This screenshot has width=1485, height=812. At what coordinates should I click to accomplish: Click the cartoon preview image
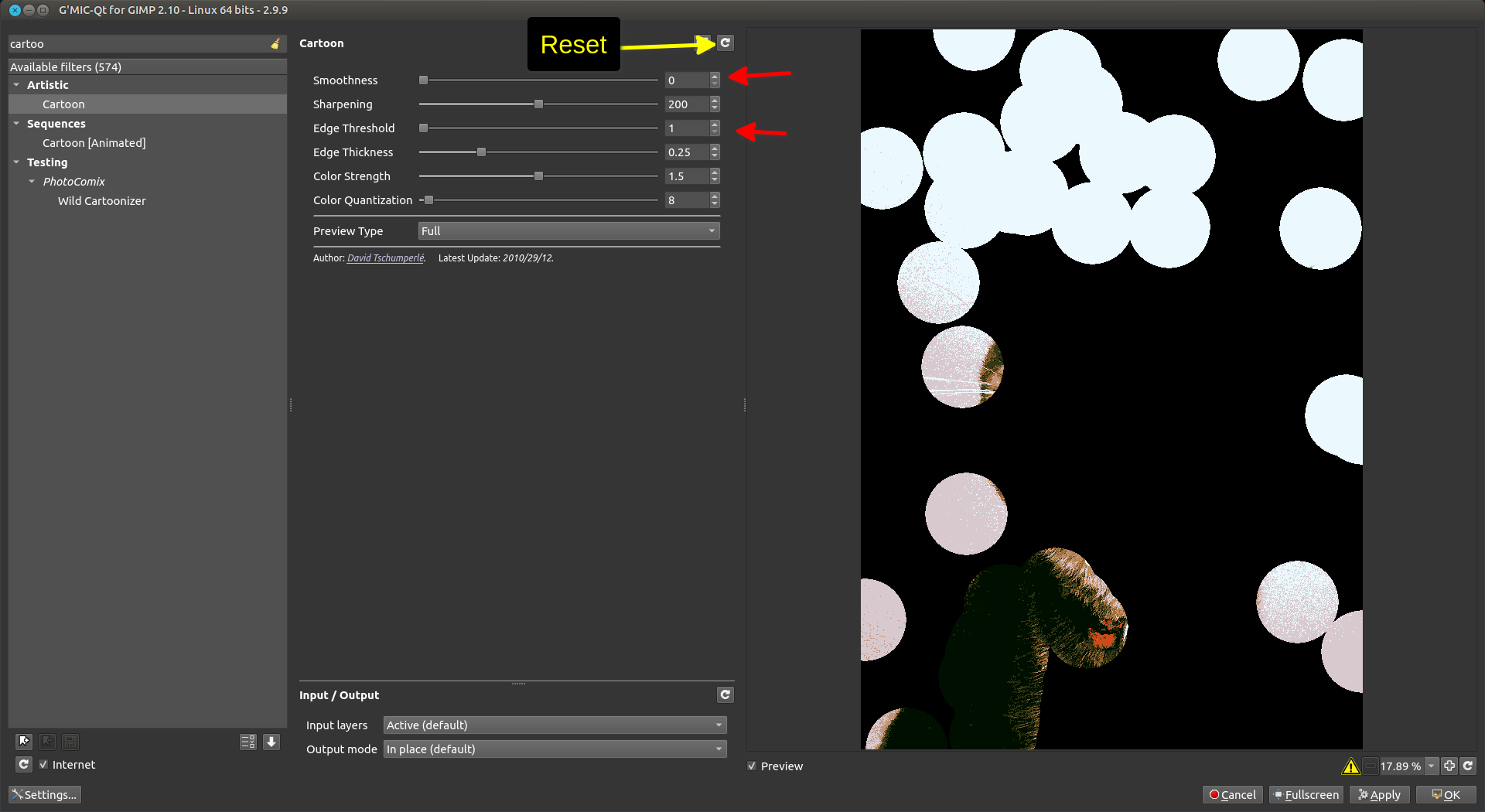point(1111,389)
